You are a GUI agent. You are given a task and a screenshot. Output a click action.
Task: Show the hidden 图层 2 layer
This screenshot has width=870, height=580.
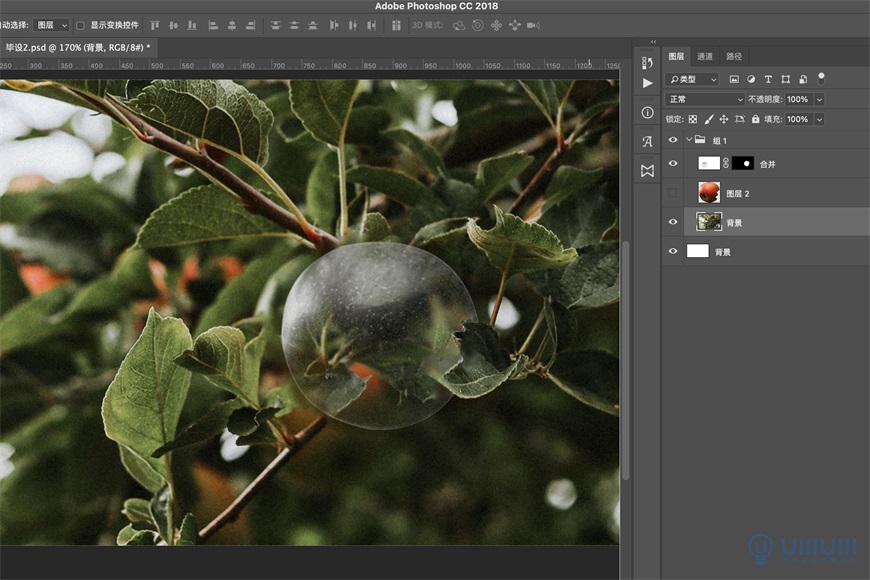click(x=673, y=193)
